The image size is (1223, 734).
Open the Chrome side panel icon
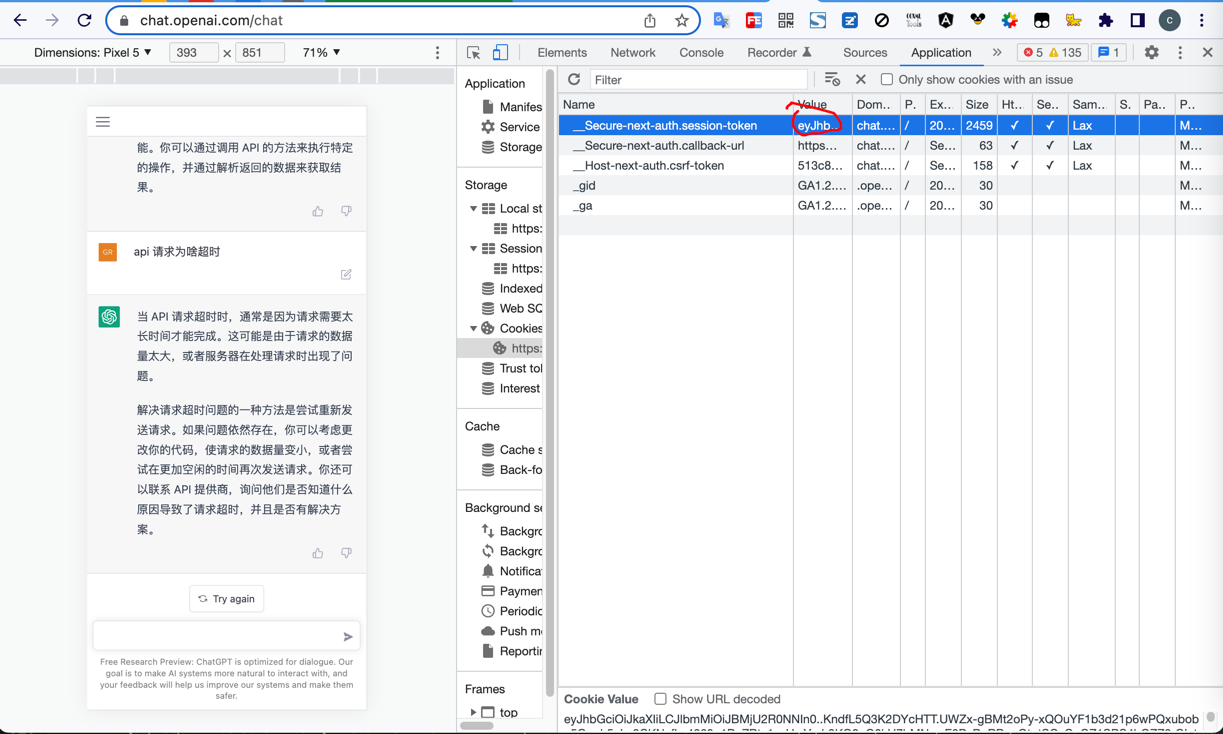(x=1138, y=20)
